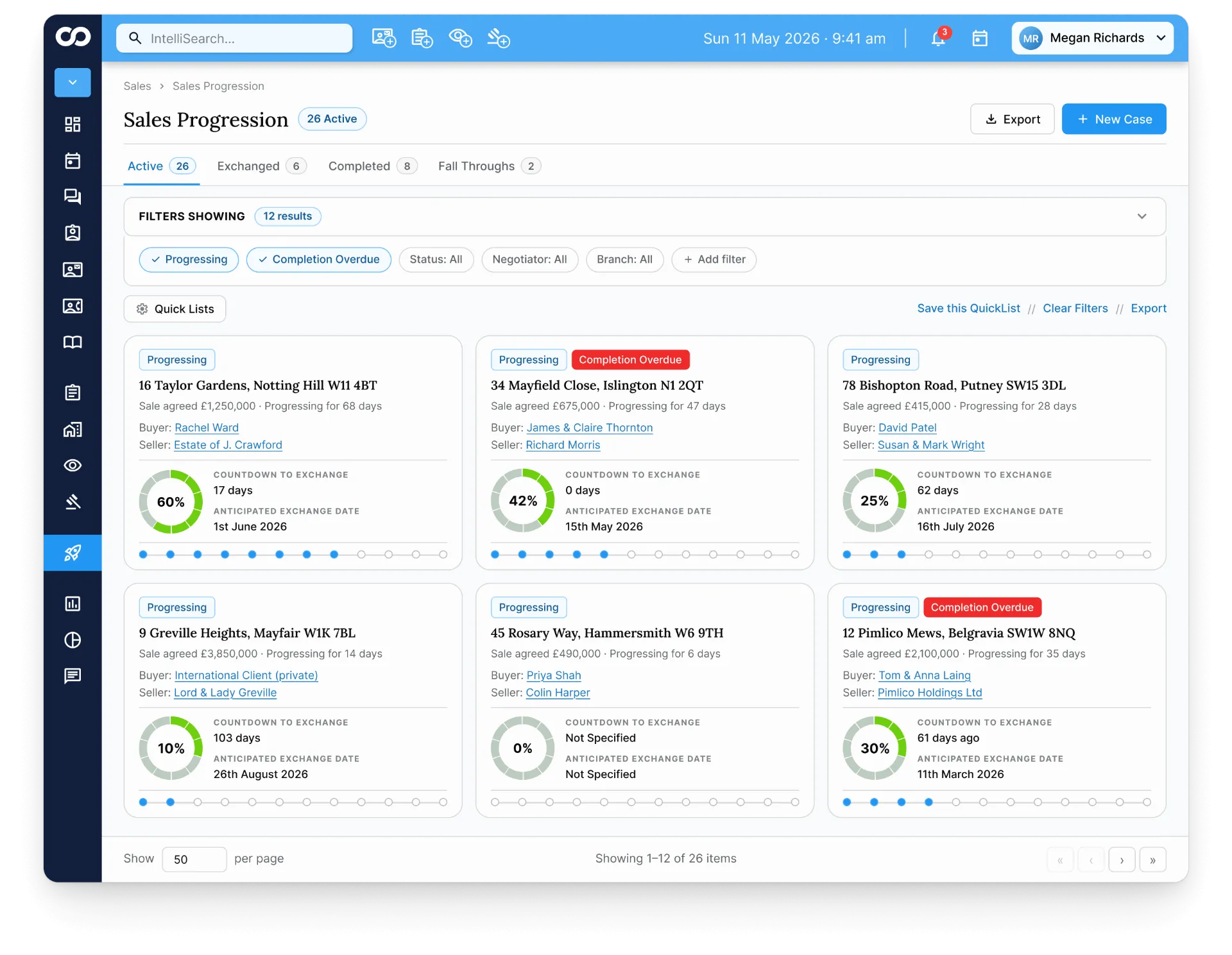
Task: Click the add contact icon in the header
Action: 384,38
